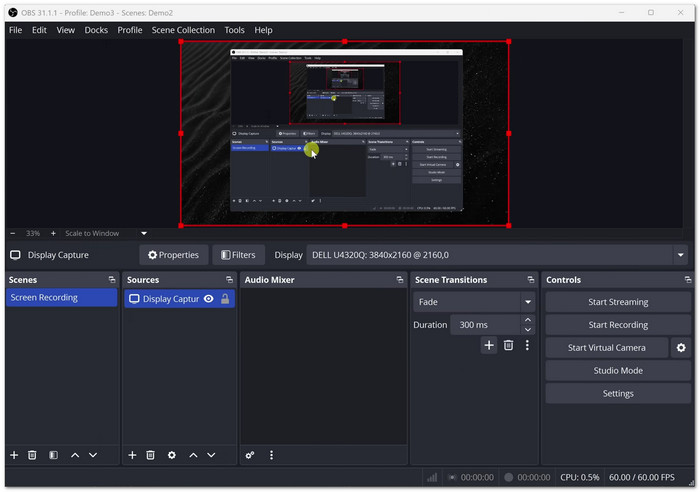Move the source down in the Sources list

tap(211, 455)
